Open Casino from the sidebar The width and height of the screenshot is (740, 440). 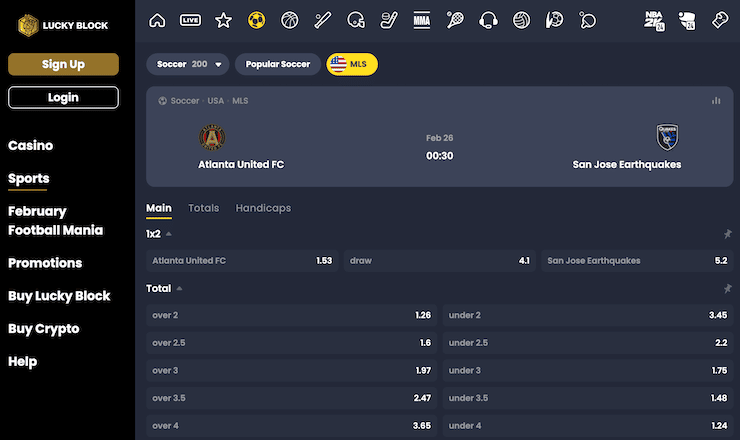click(30, 145)
